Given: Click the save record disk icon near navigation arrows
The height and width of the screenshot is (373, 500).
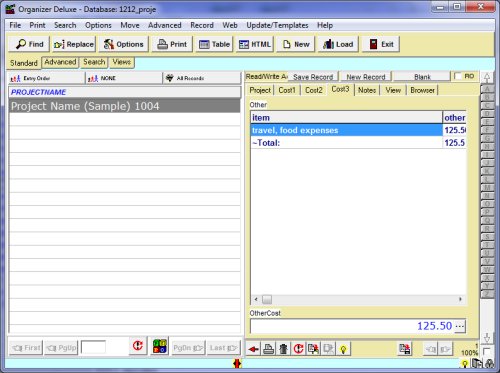Looking at the screenshot, I should click(x=405, y=349).
